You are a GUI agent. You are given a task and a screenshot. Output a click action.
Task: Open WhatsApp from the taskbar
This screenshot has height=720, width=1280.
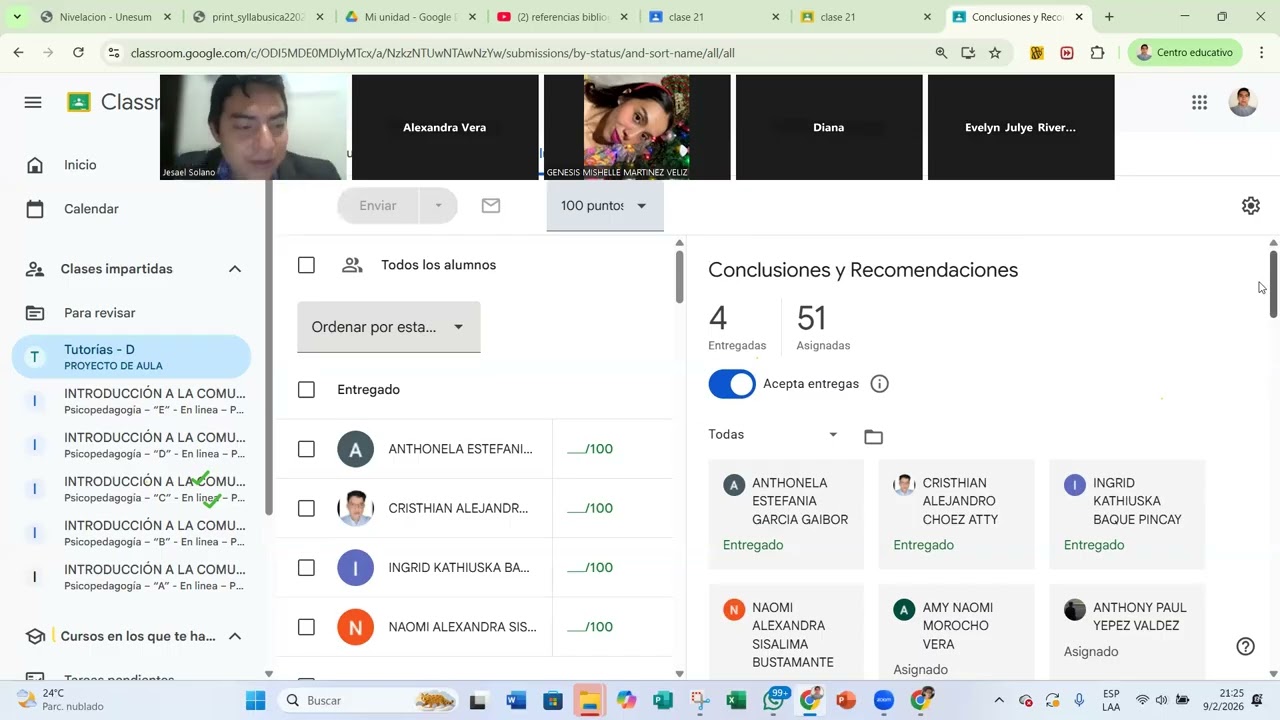tap(773, 700)
